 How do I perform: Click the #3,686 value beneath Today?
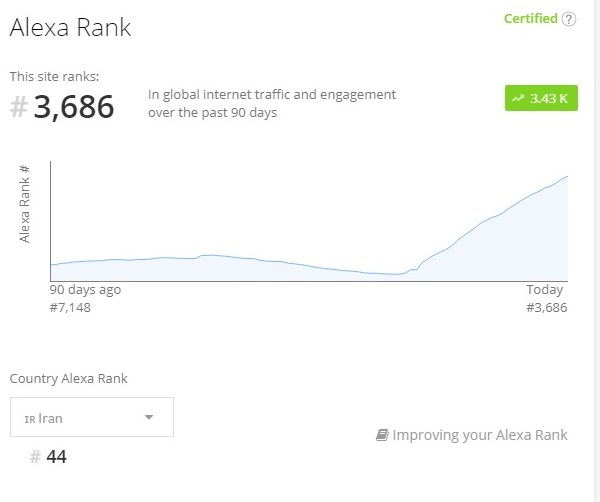(546, 307)
